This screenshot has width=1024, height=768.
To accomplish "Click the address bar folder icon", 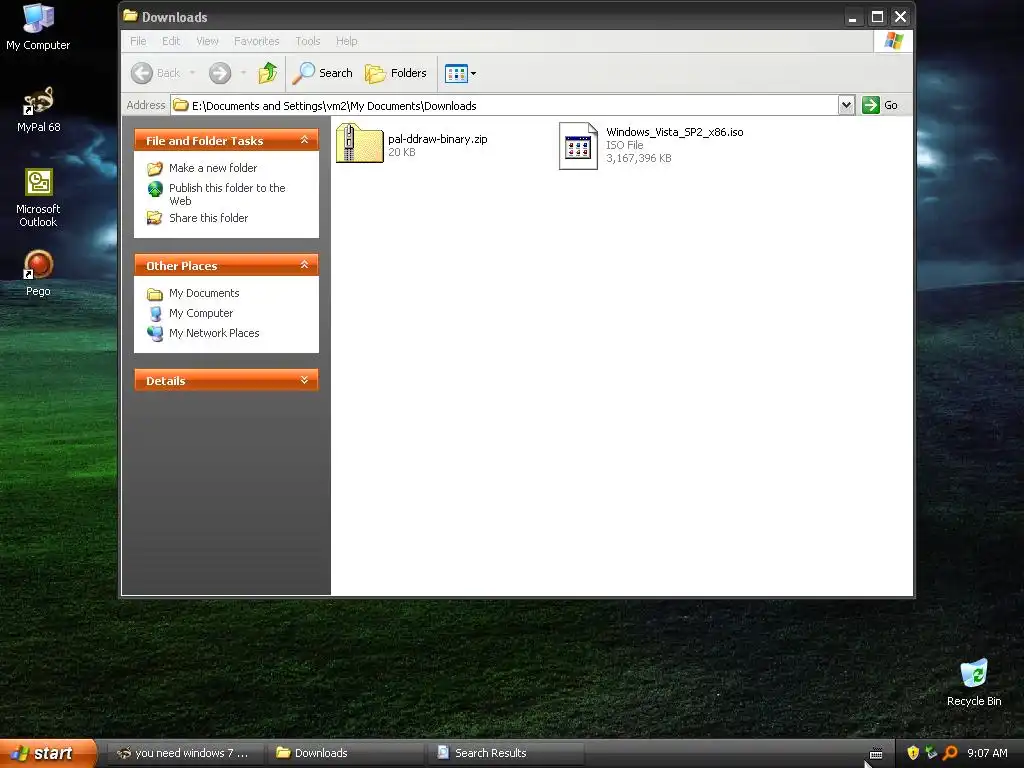I will (181, 105).
